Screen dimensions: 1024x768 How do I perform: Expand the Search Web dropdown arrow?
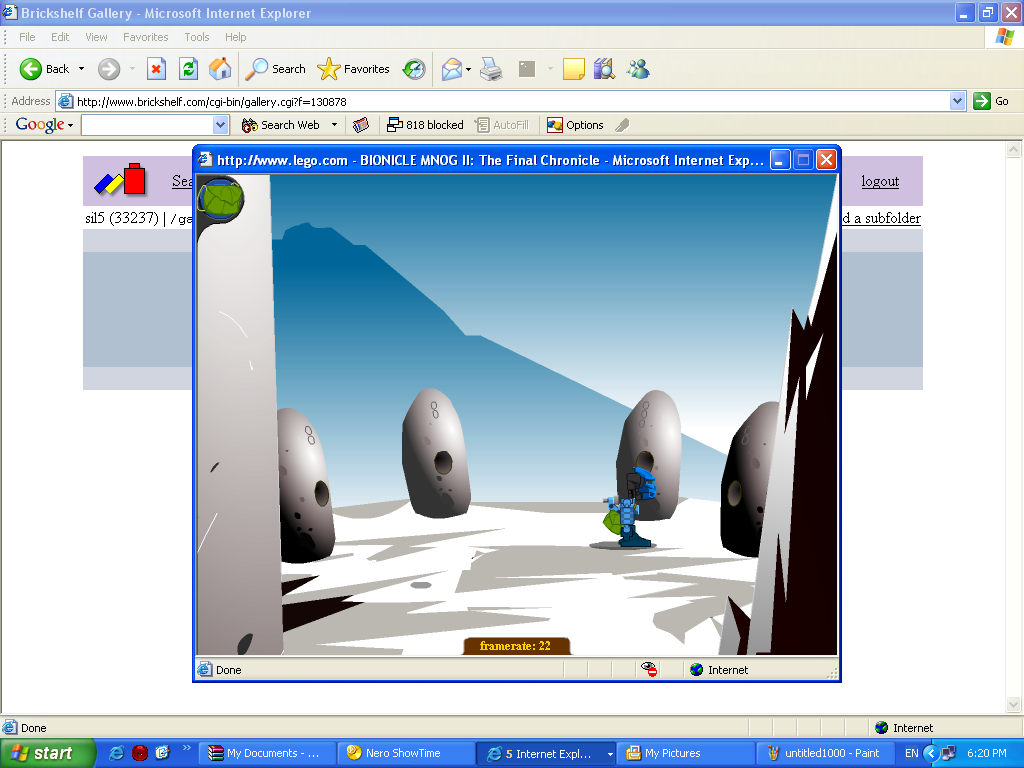click(334, 125)
